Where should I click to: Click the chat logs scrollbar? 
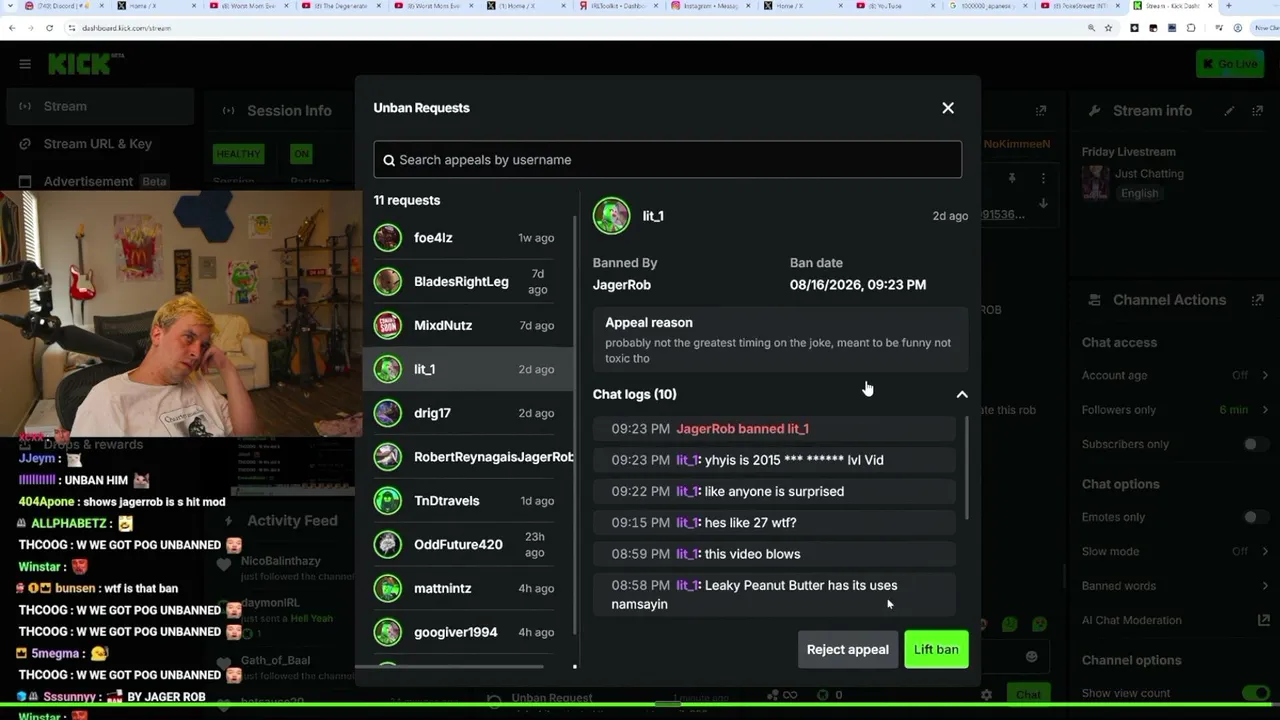click(x=967, y=468)
